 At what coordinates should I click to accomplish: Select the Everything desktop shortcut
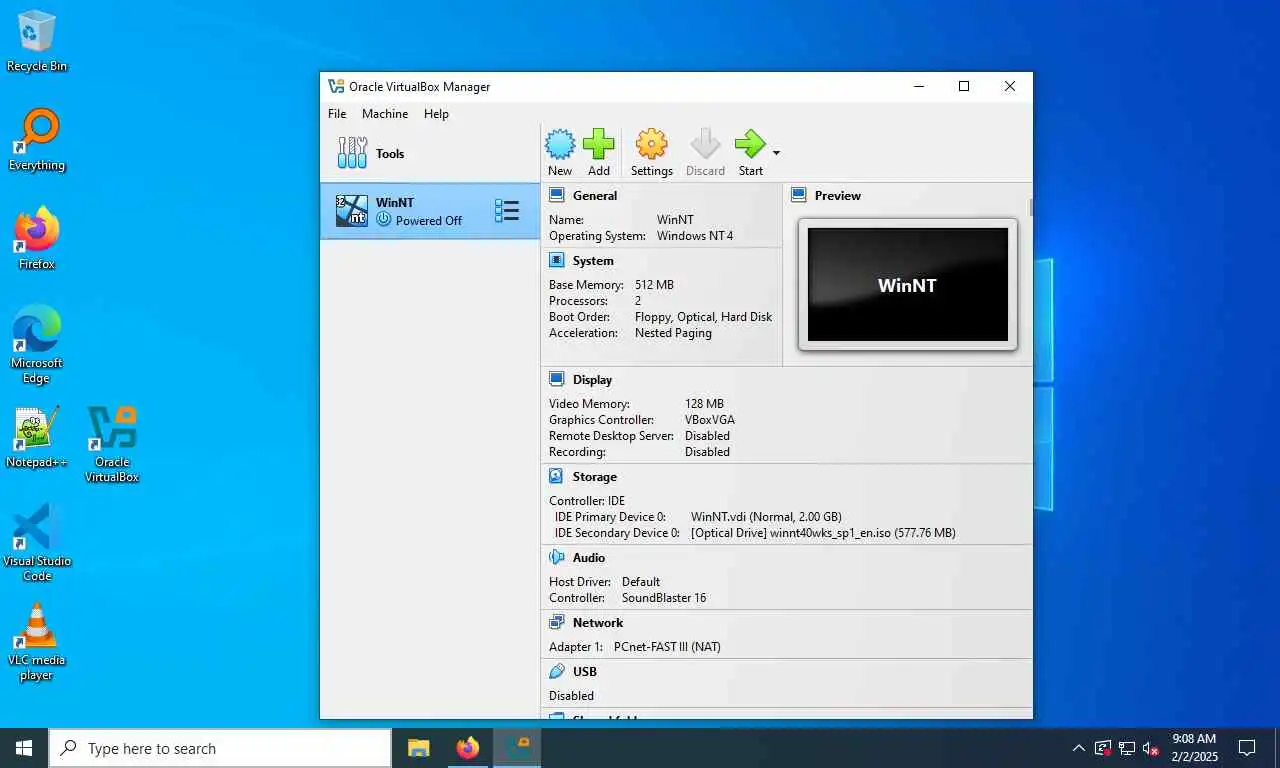click(37, 140)
